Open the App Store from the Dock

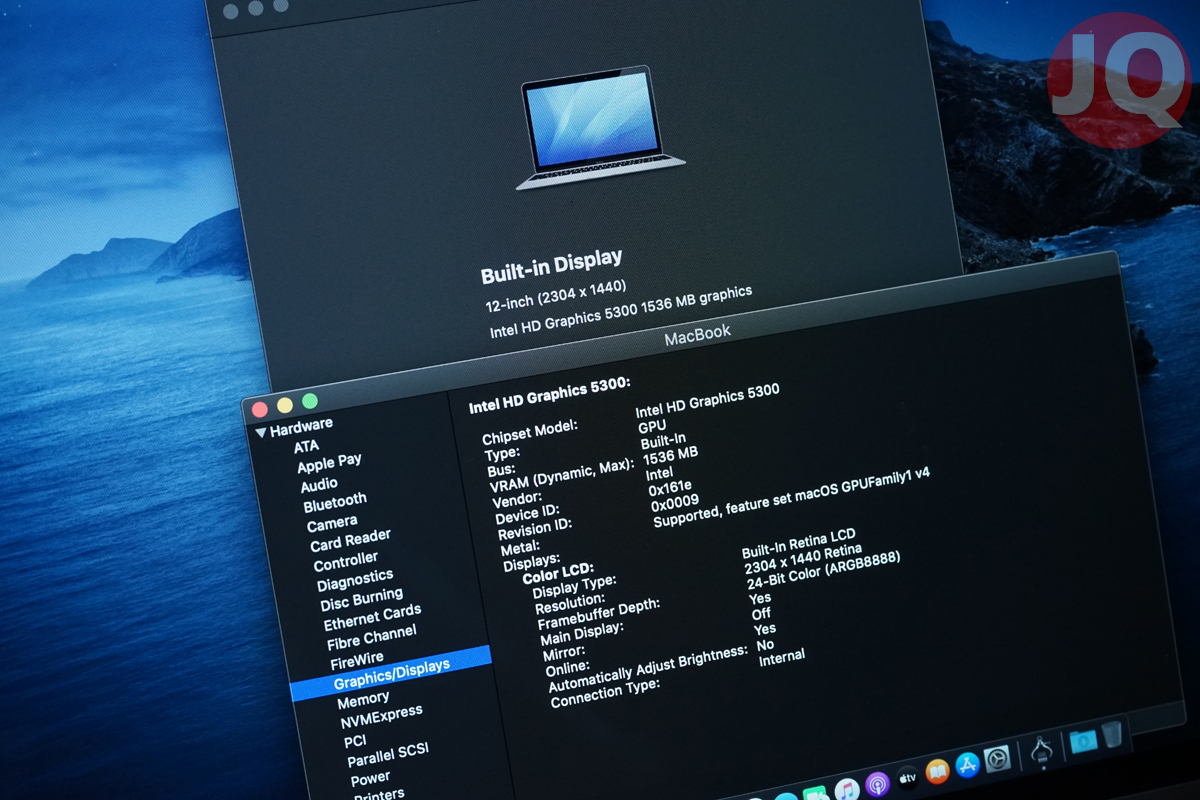click(967, 766)
